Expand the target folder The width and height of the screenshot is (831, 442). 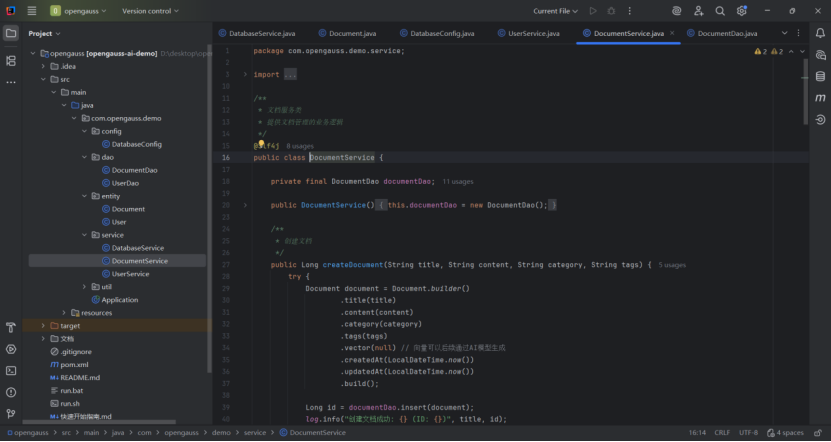[x=43, y=325]
